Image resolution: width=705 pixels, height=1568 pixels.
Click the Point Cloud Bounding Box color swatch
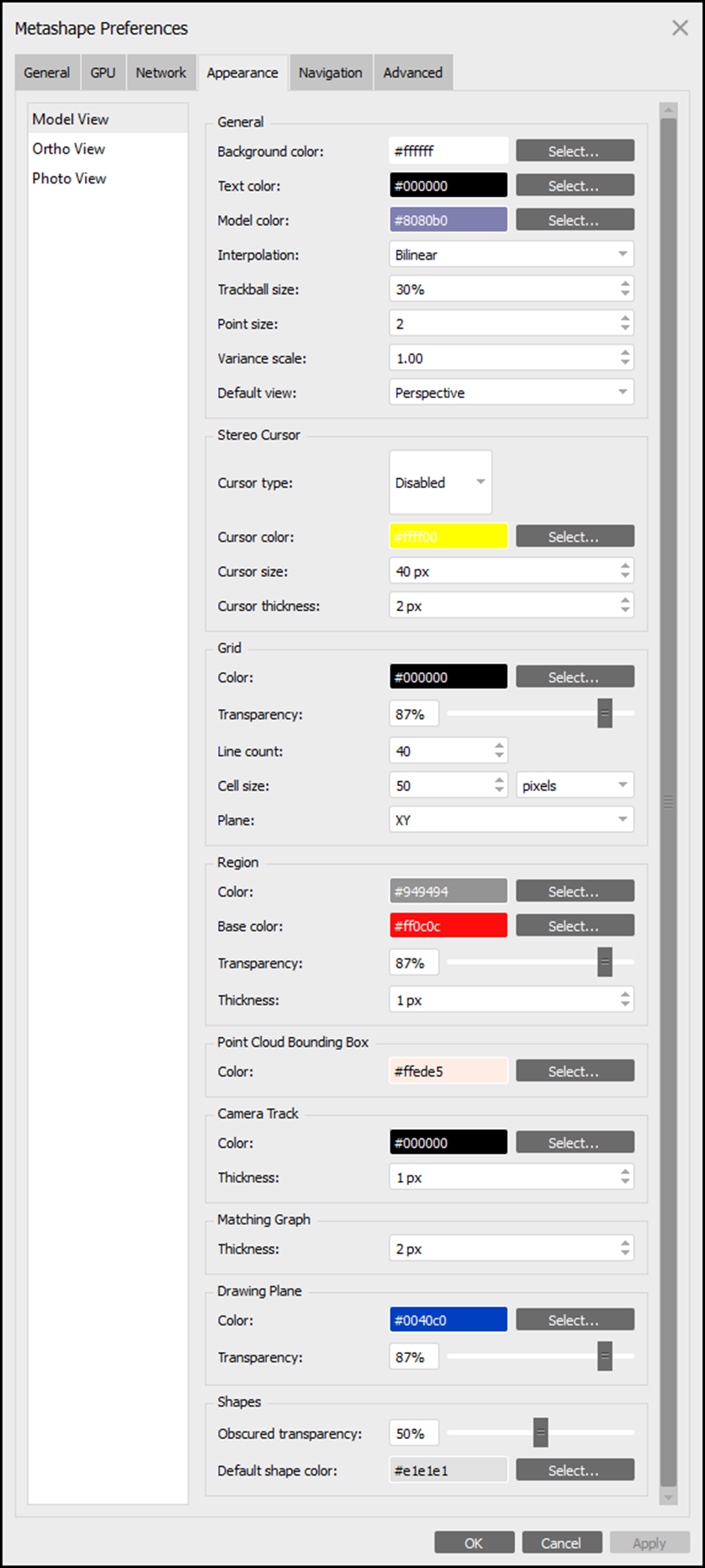(449, 1071)
